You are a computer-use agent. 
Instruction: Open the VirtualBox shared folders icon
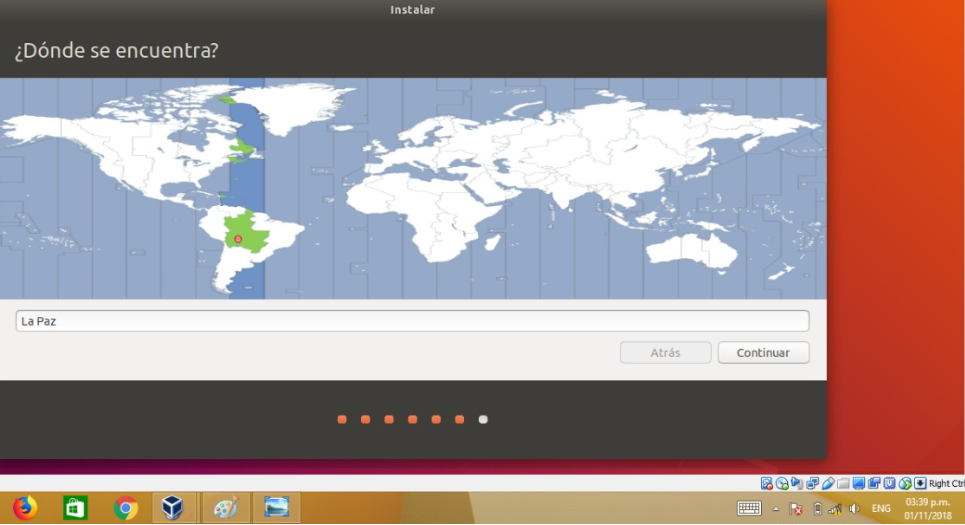(843, 483)
